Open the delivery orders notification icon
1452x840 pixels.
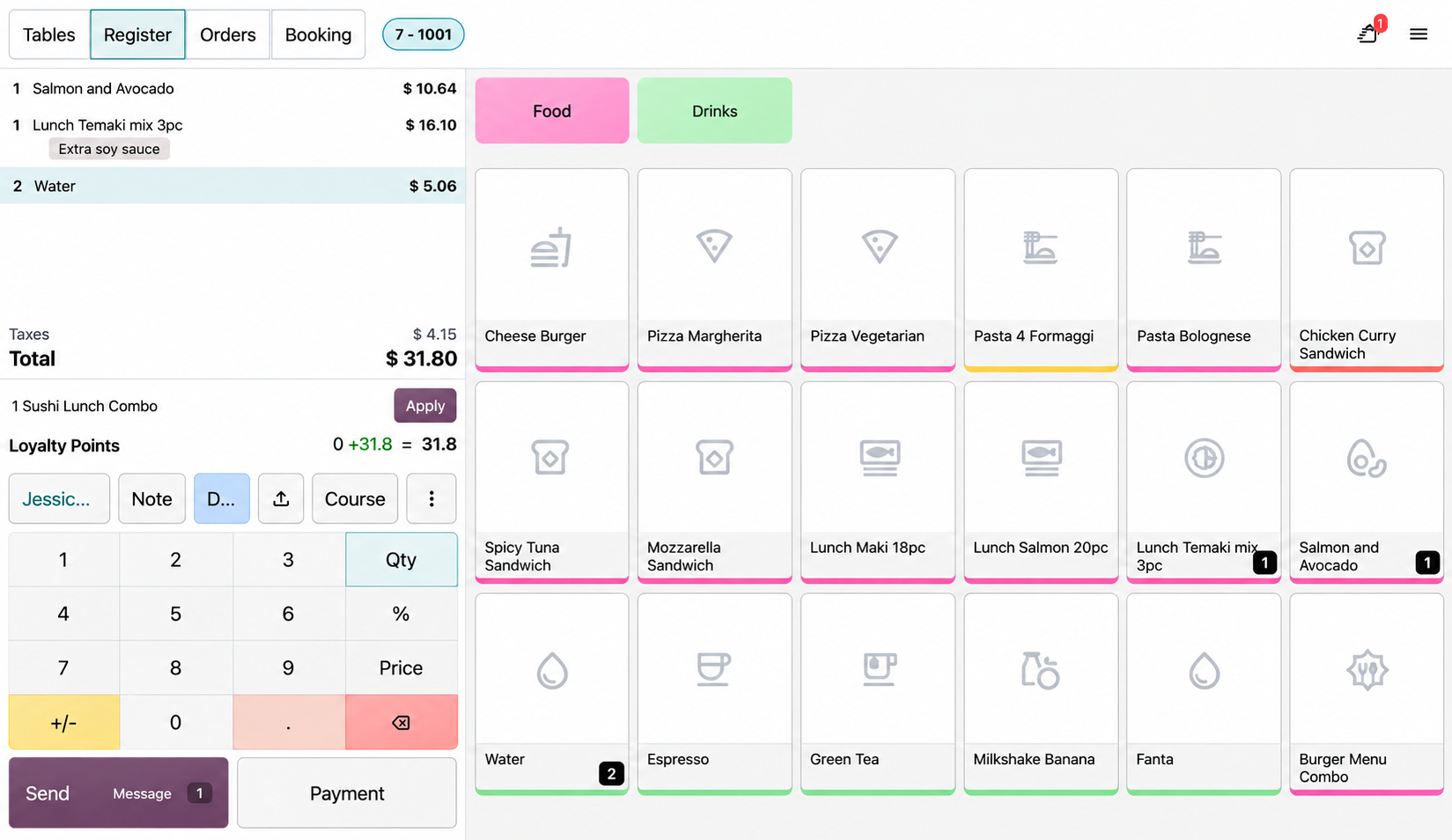click(x=1369, y=33)
